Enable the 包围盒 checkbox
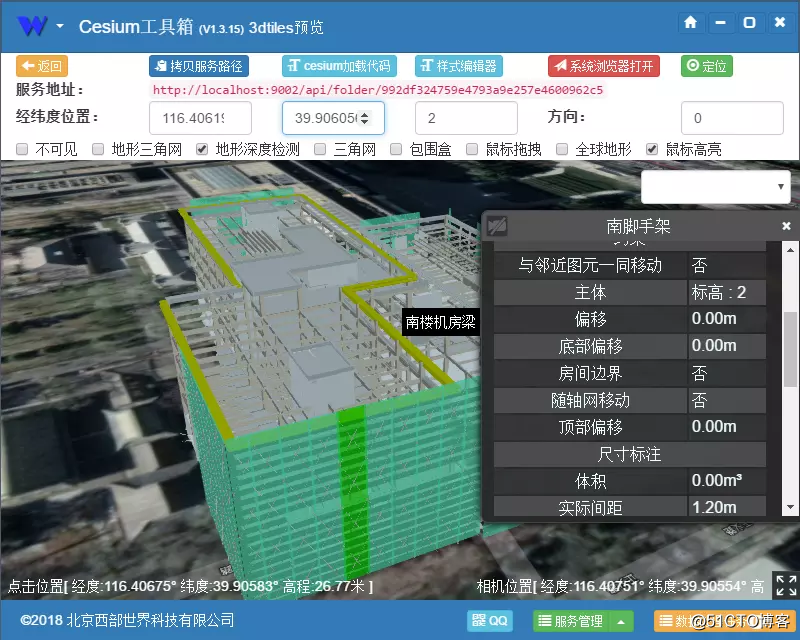 coord(396,149)
